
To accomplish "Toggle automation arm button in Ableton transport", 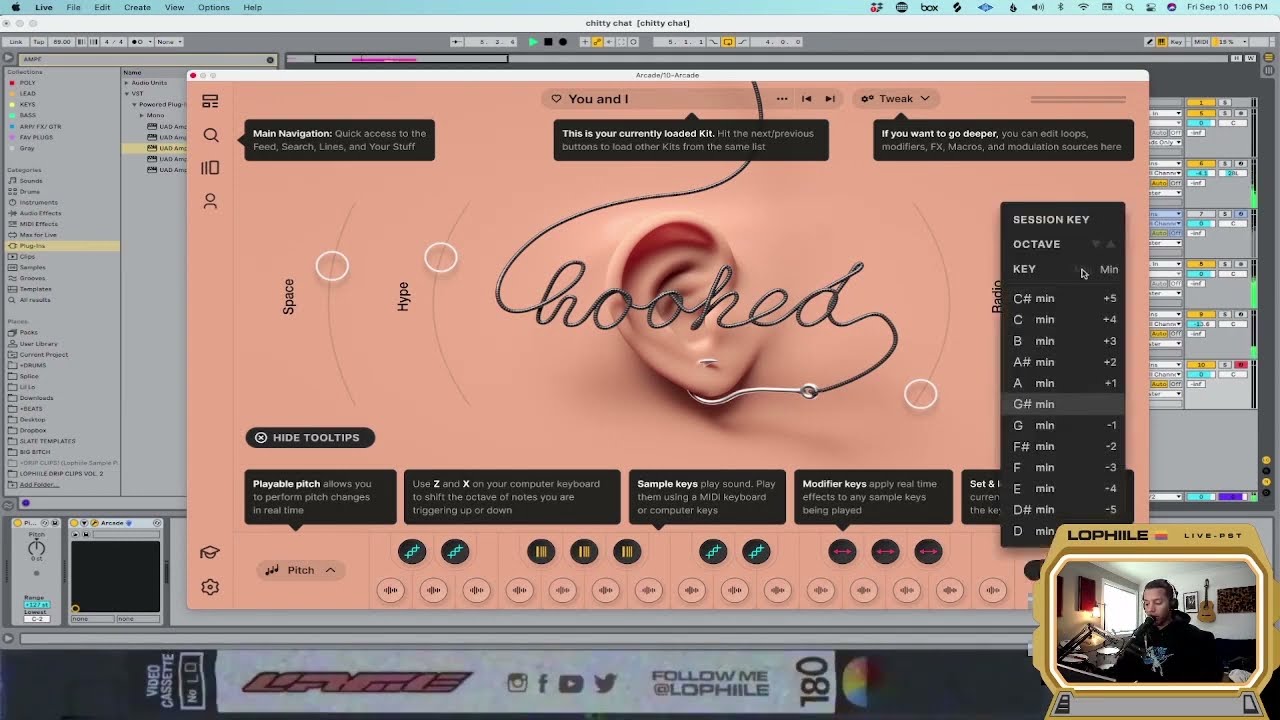I will (x=597, y=42).
